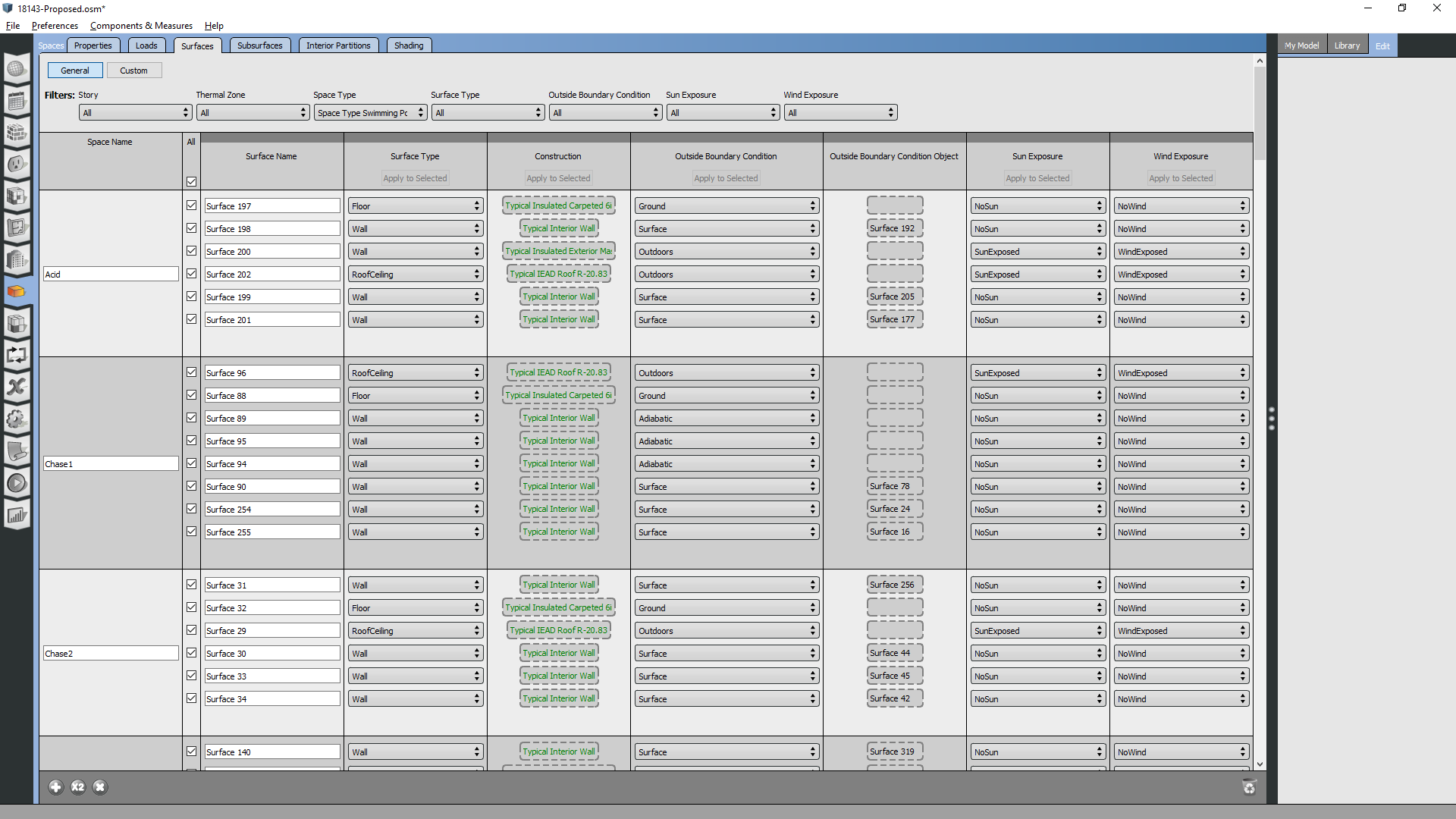Image resolution: width=1456 pixels, height=819 pixels.
Task: Click the green plus add-object button
Action: [x=55, y=787]
